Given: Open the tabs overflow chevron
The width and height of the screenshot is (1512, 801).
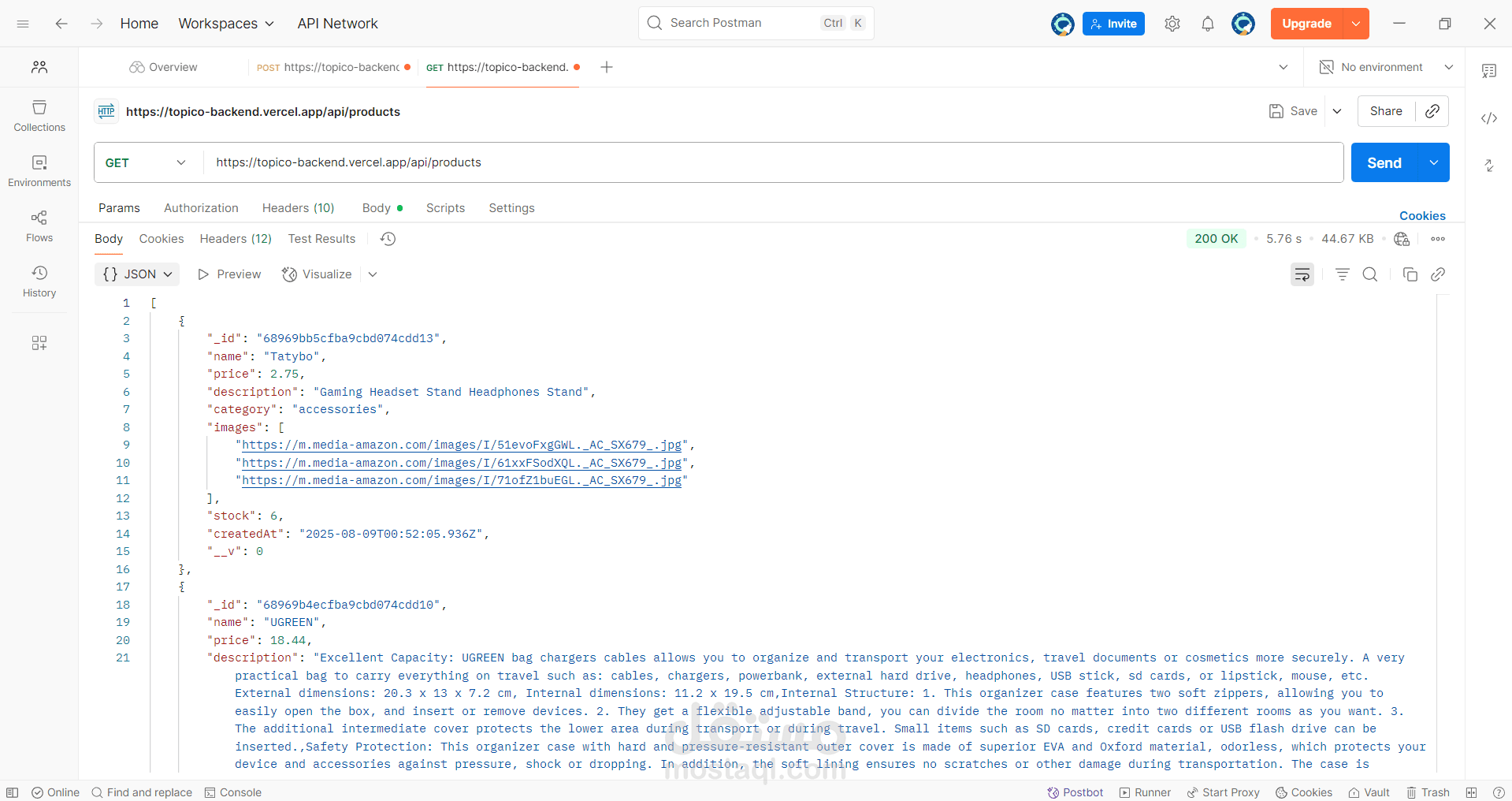Looking at the screenshot, I should (1284, 67).
